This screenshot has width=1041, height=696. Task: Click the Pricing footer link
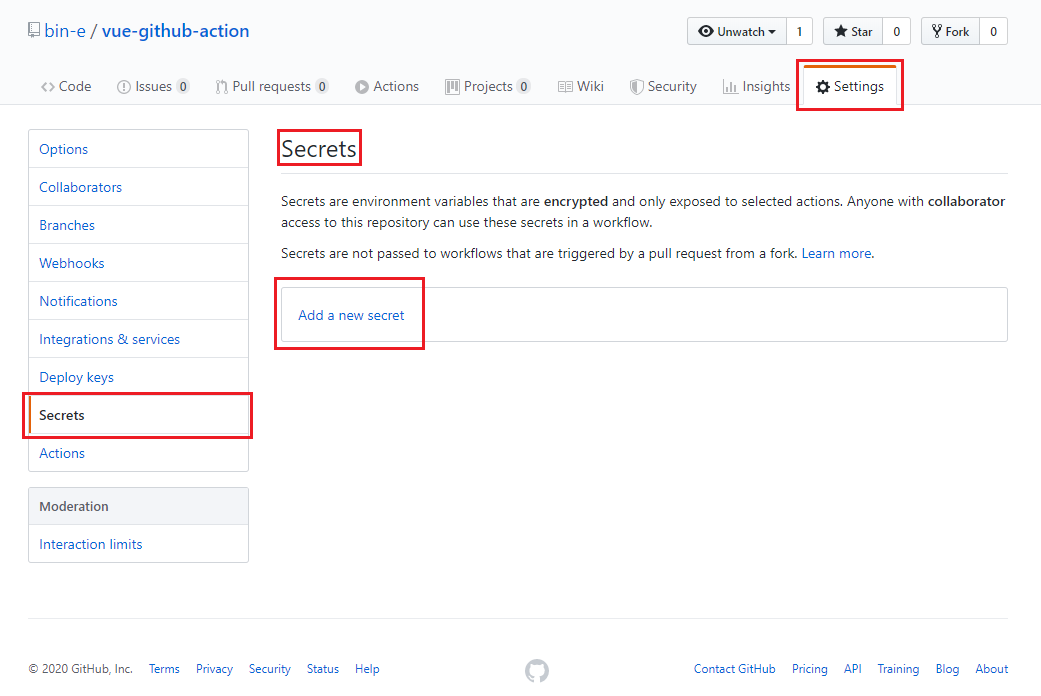click(x=809, y=669)
